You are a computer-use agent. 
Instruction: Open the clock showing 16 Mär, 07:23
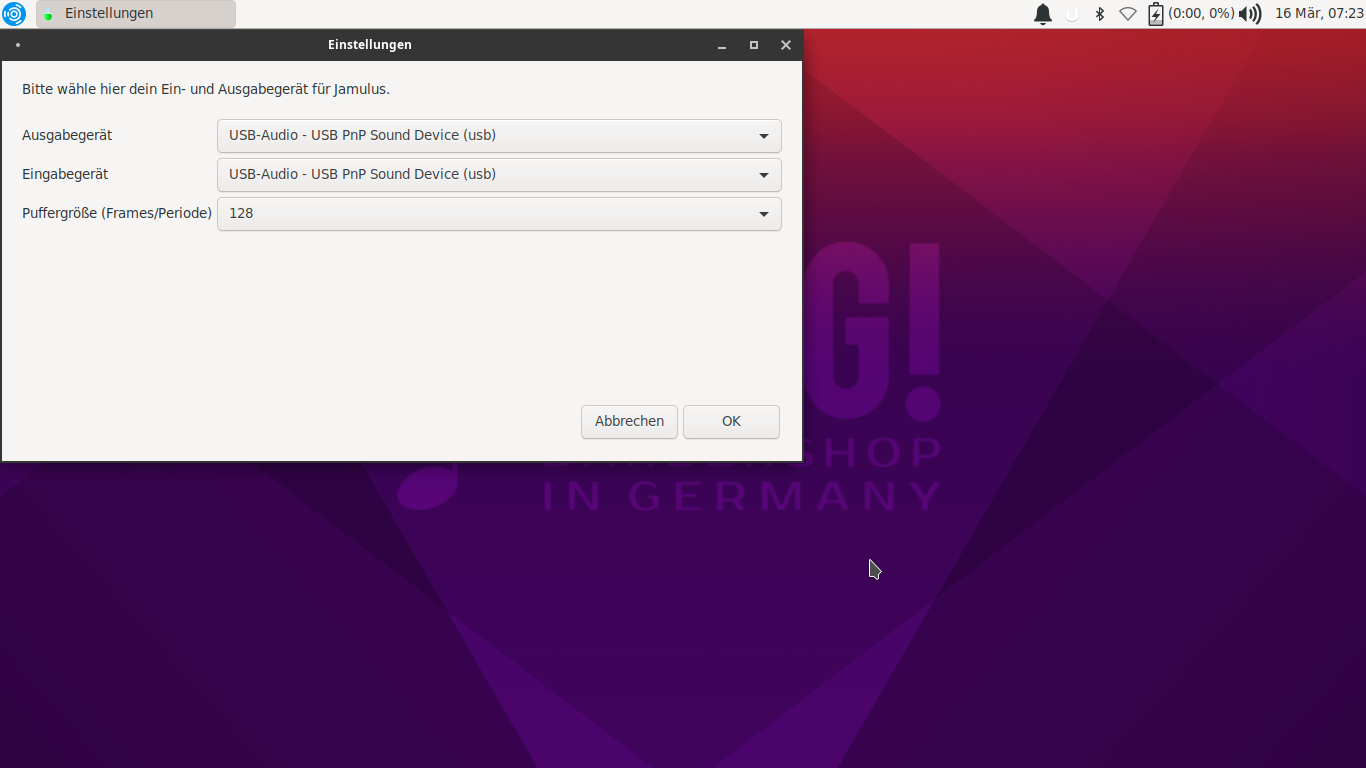pos(1319,14)
